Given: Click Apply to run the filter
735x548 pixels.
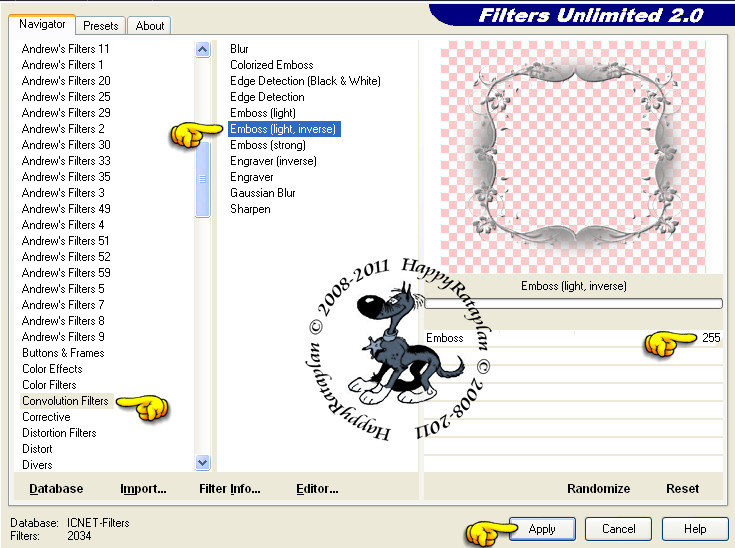Looking at the screenshot, I should (542, 529).
